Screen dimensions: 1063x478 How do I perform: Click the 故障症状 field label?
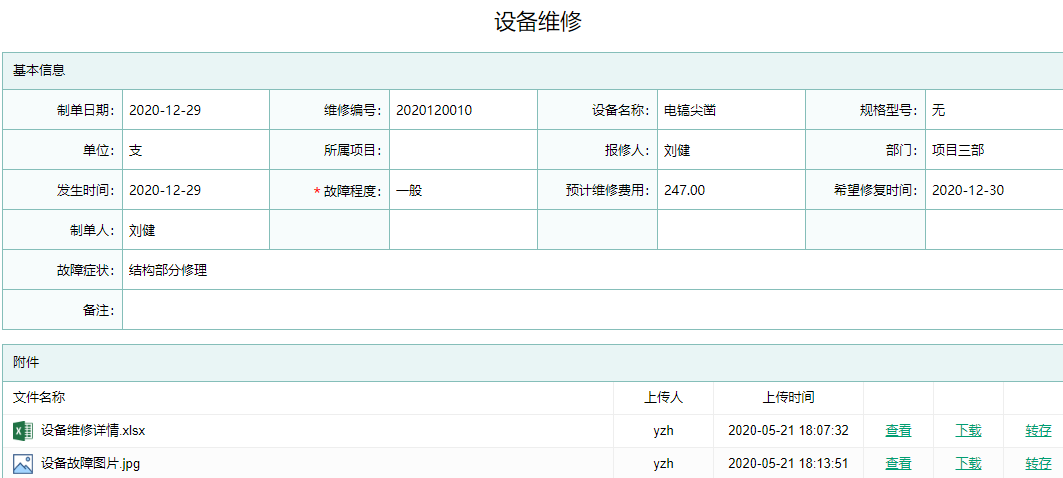85,271
